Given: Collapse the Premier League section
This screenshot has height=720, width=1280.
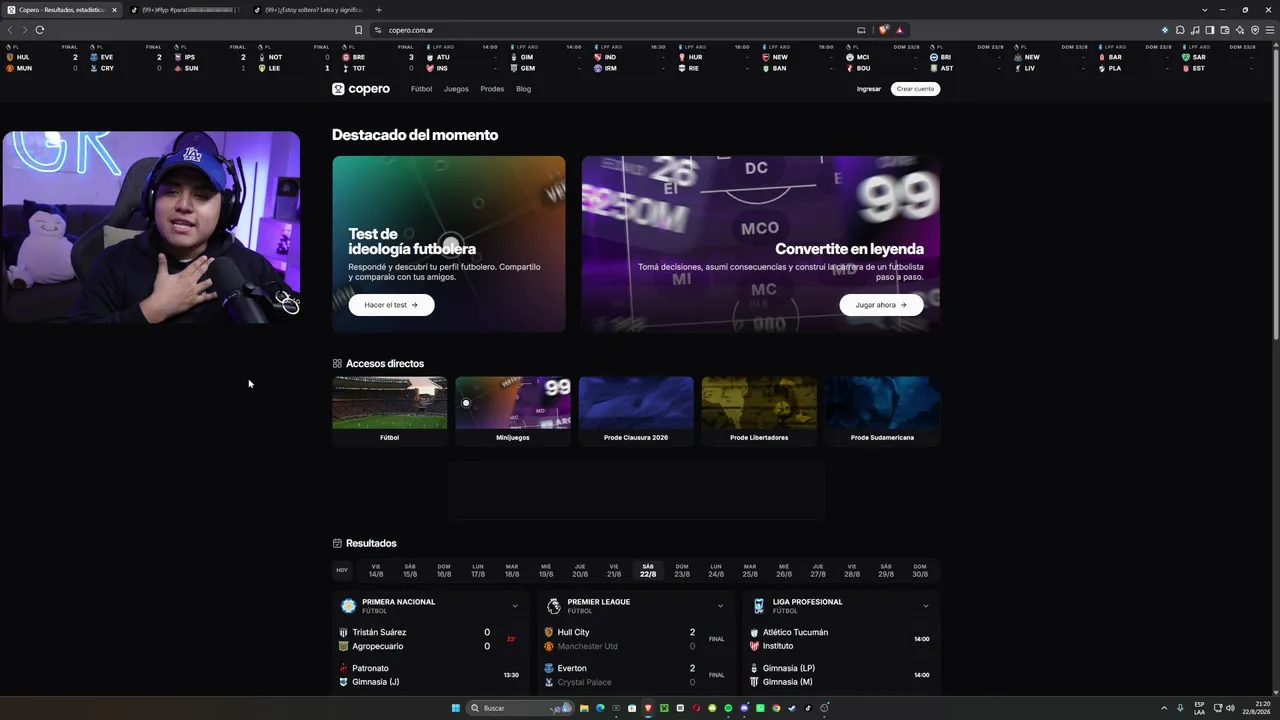Looking at the screenshot, I should 720,606.
